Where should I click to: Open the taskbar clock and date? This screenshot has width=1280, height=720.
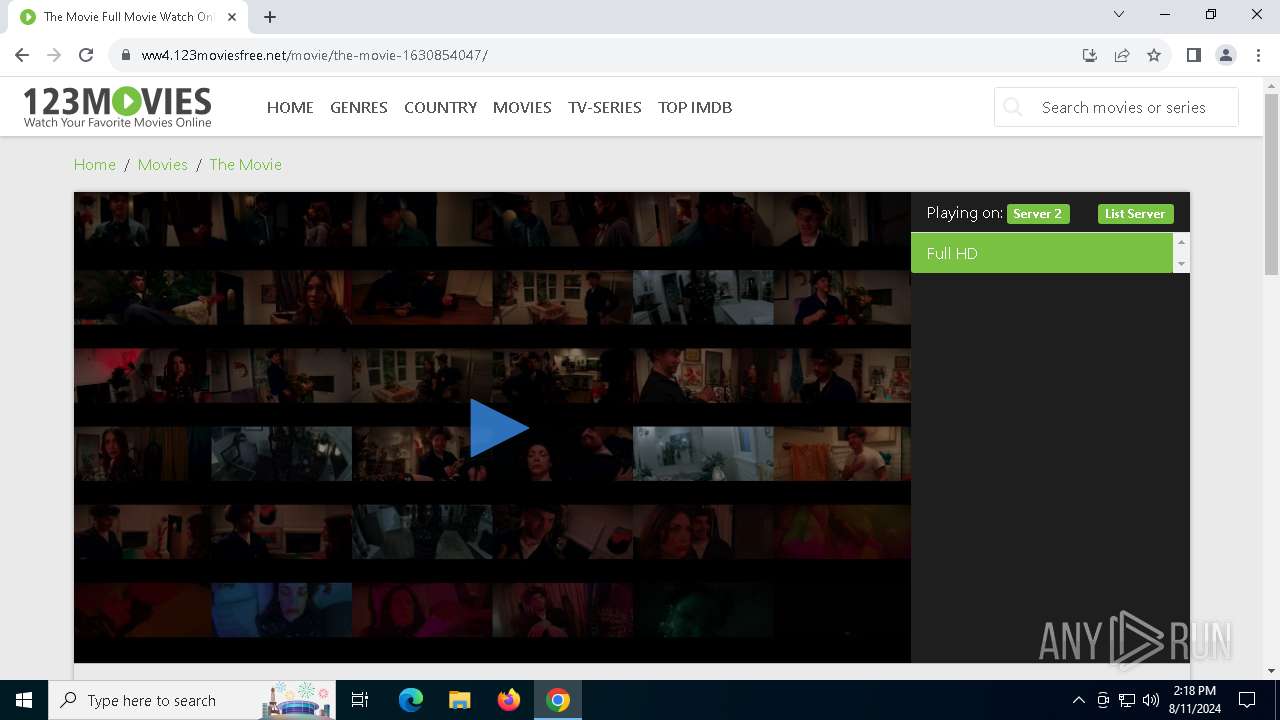(1195, 700)
